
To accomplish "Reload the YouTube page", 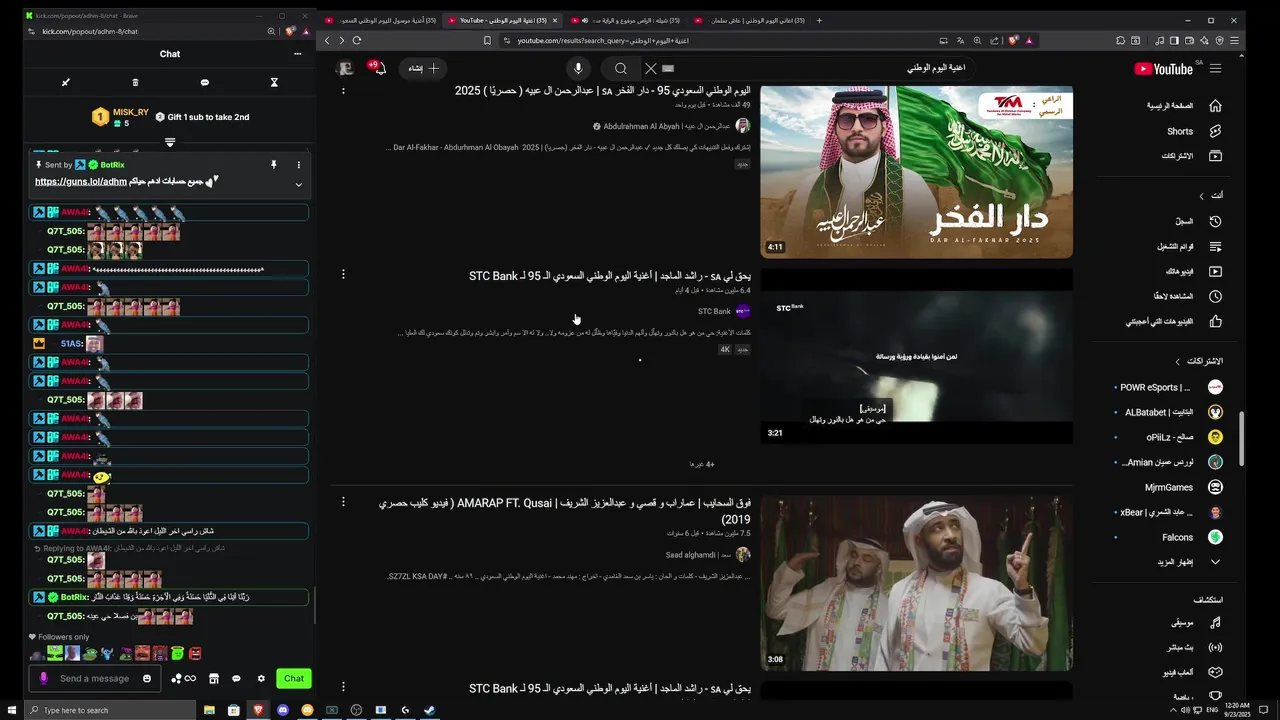I will pos(357,40).
